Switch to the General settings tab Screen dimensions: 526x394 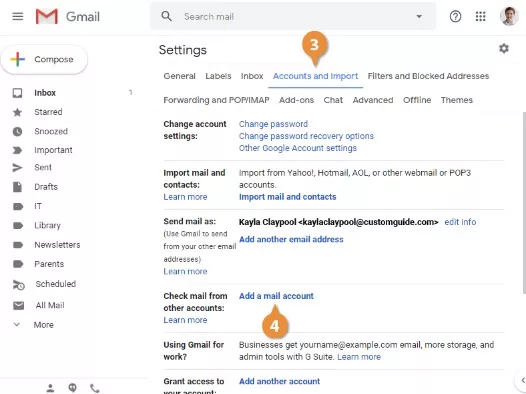pos(179,76)
